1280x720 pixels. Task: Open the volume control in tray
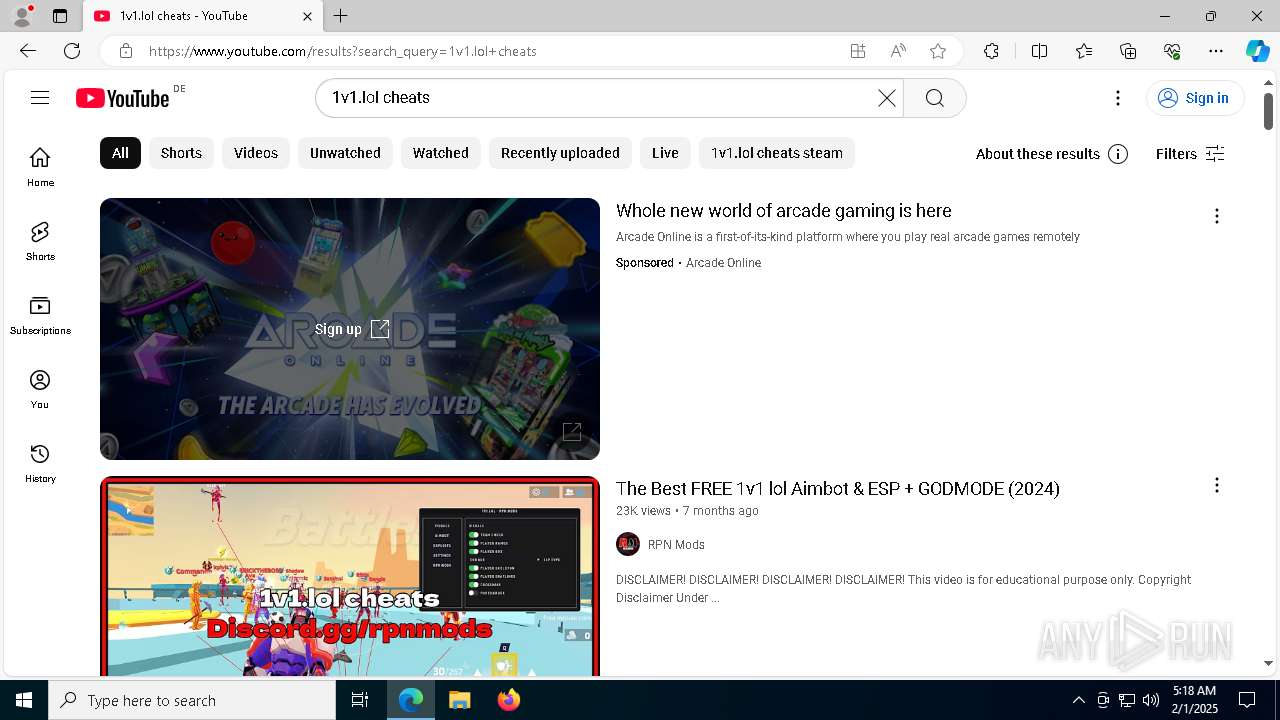(1150, 700)
